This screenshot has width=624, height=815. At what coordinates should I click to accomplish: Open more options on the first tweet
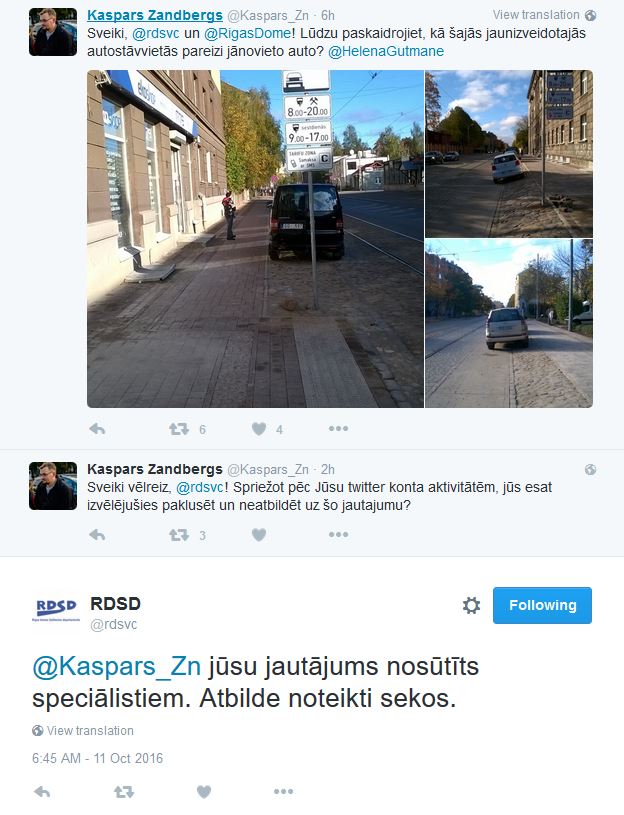(338, 428)
